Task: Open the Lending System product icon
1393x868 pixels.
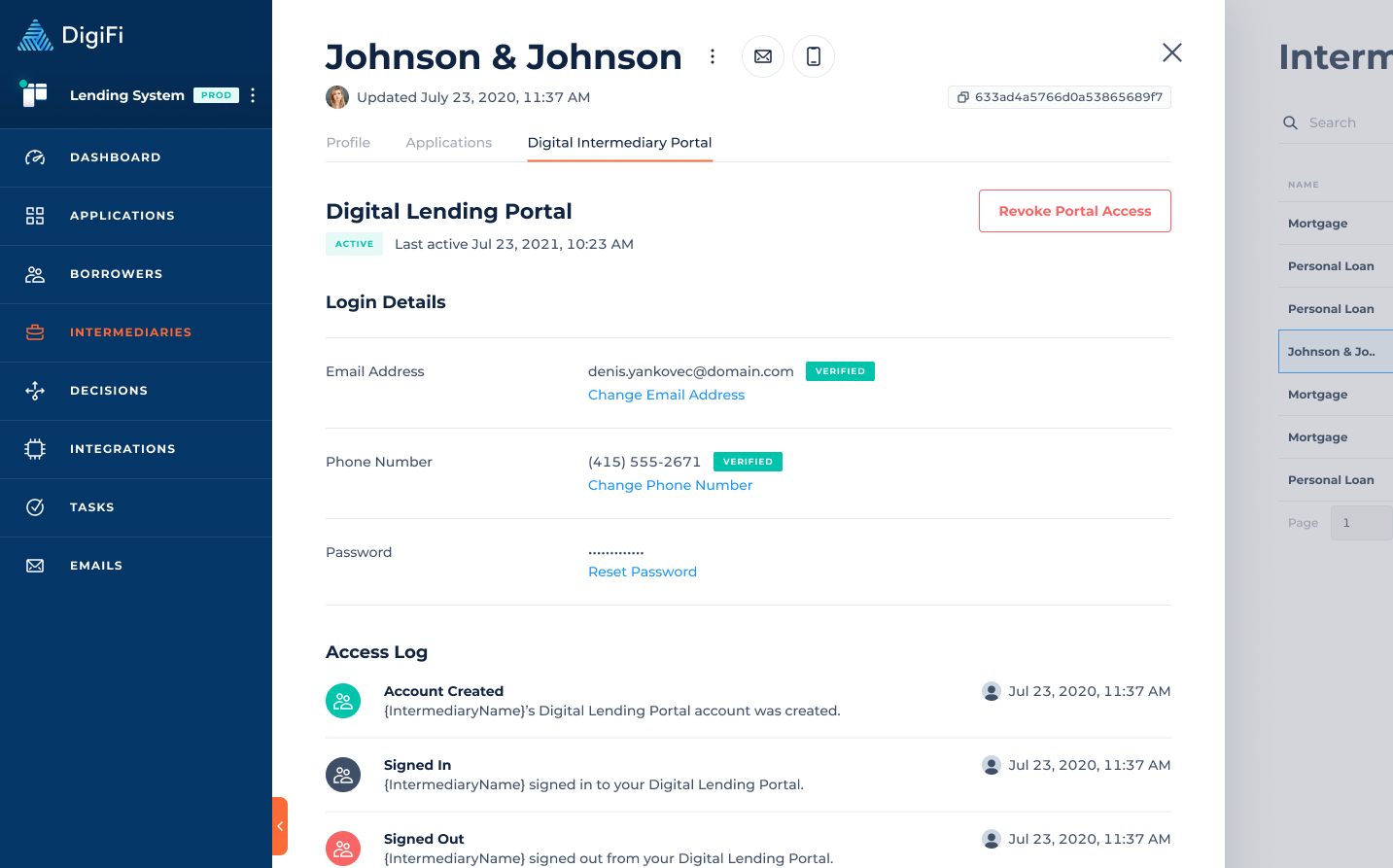Action: (34, 94)
